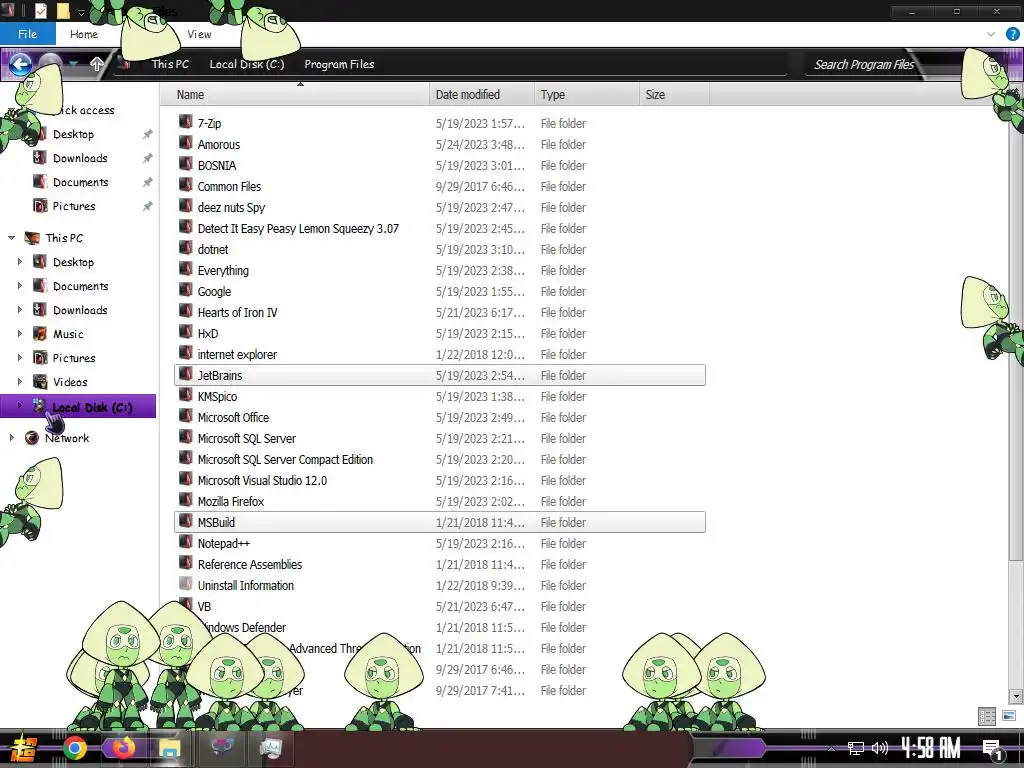Click Videos icon in navigation pane

(40, 381)
